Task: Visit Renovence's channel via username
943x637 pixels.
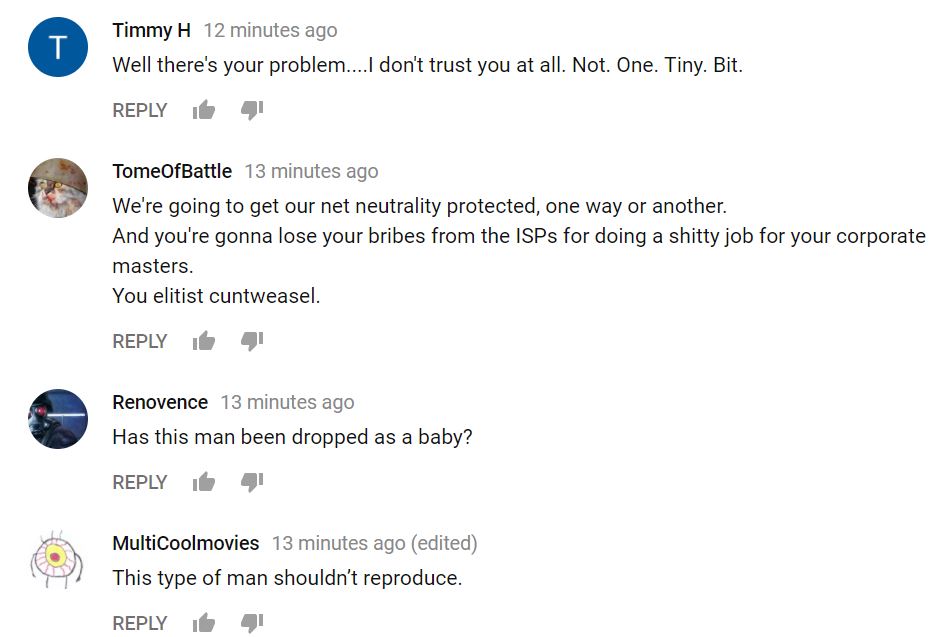Action: click(160, 402)
